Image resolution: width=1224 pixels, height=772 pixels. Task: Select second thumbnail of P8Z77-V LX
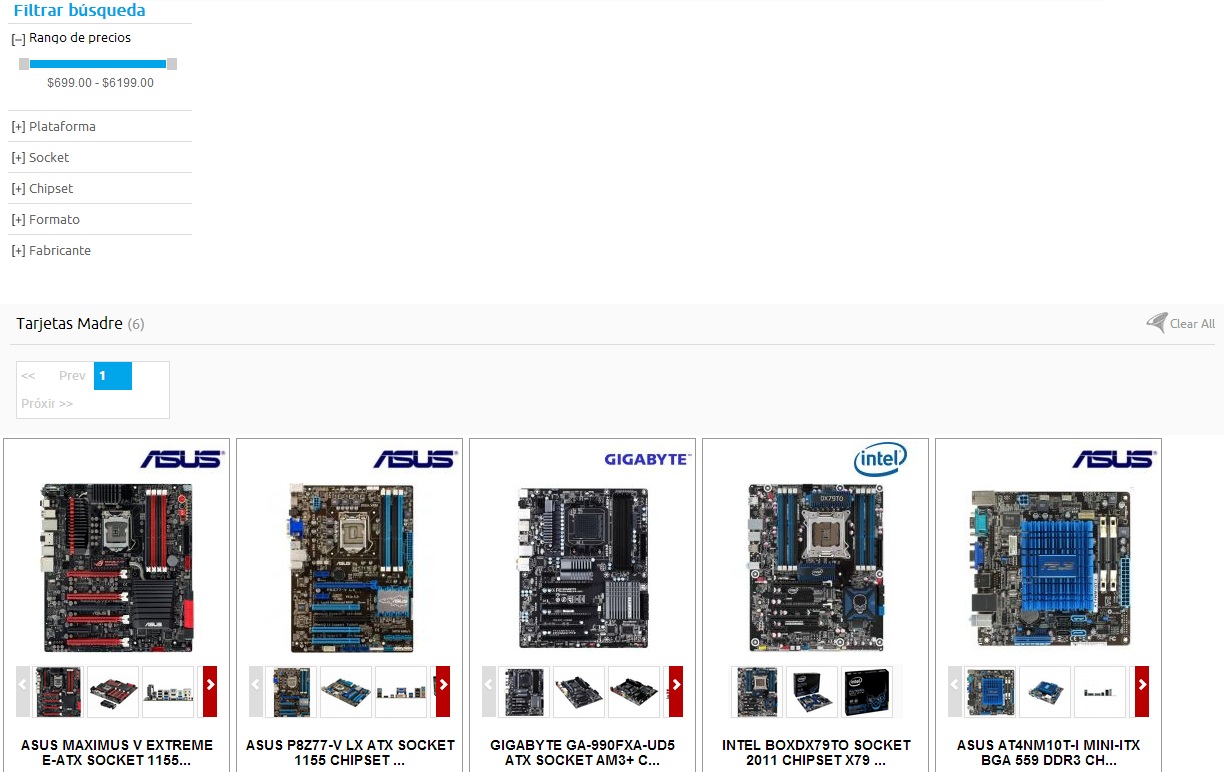(346, 692)
